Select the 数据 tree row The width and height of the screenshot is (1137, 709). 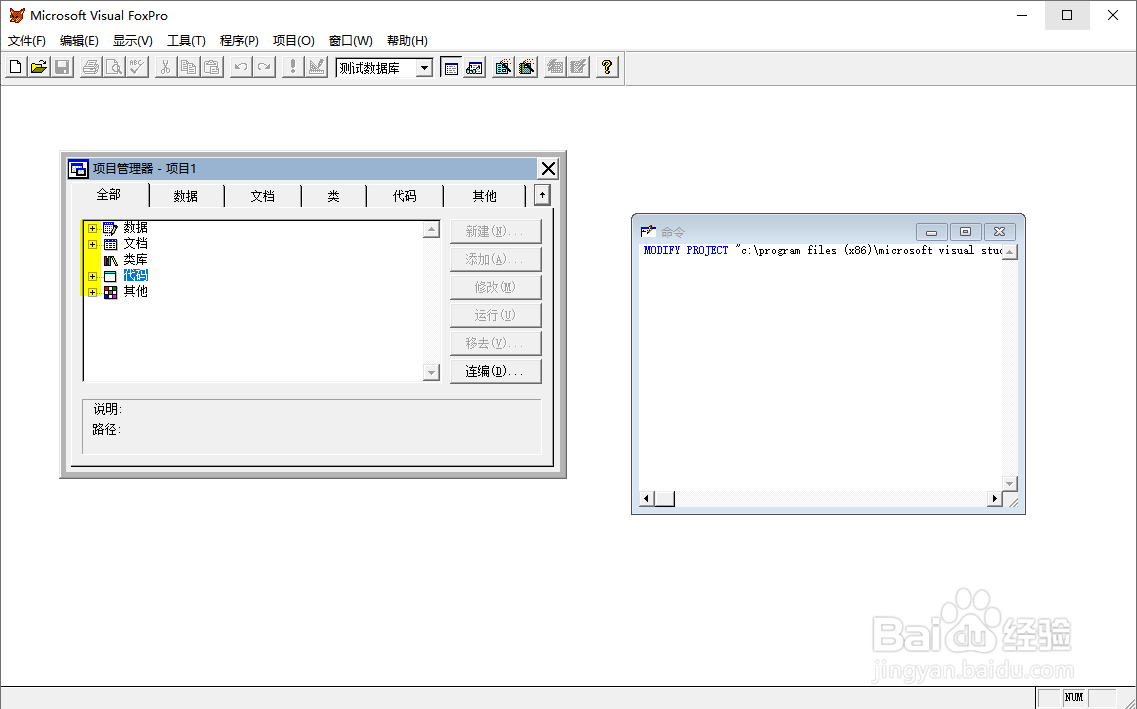click(x=136, y=228)
